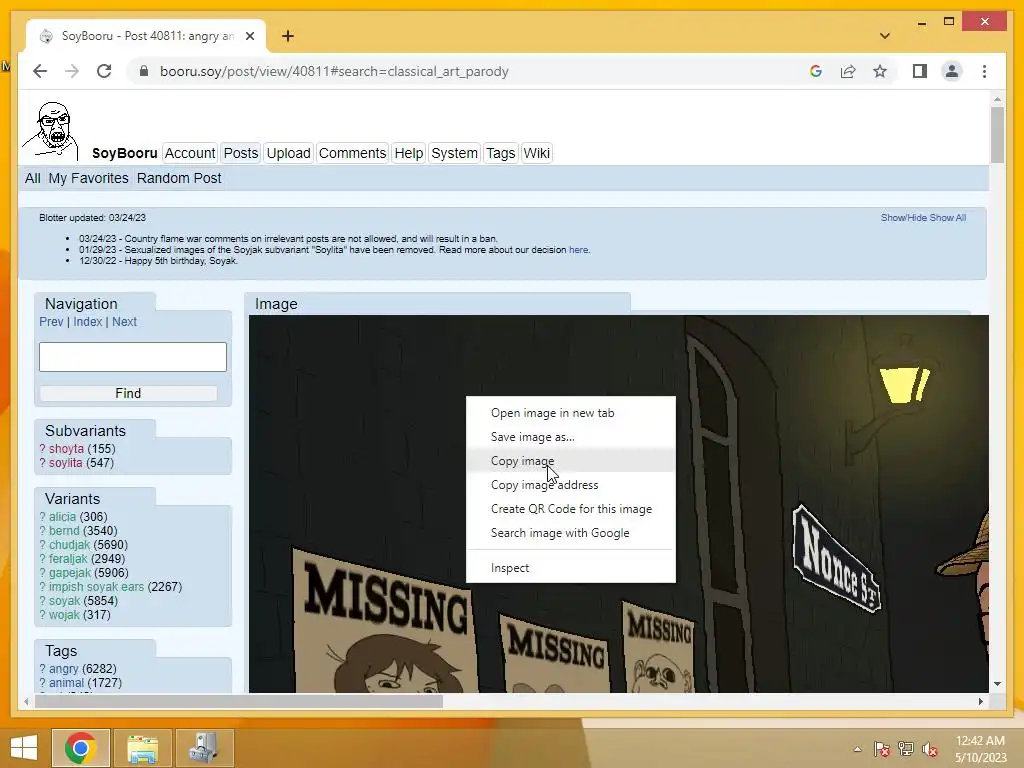
Task: Open network status tray icon
Action: (906, 749)
